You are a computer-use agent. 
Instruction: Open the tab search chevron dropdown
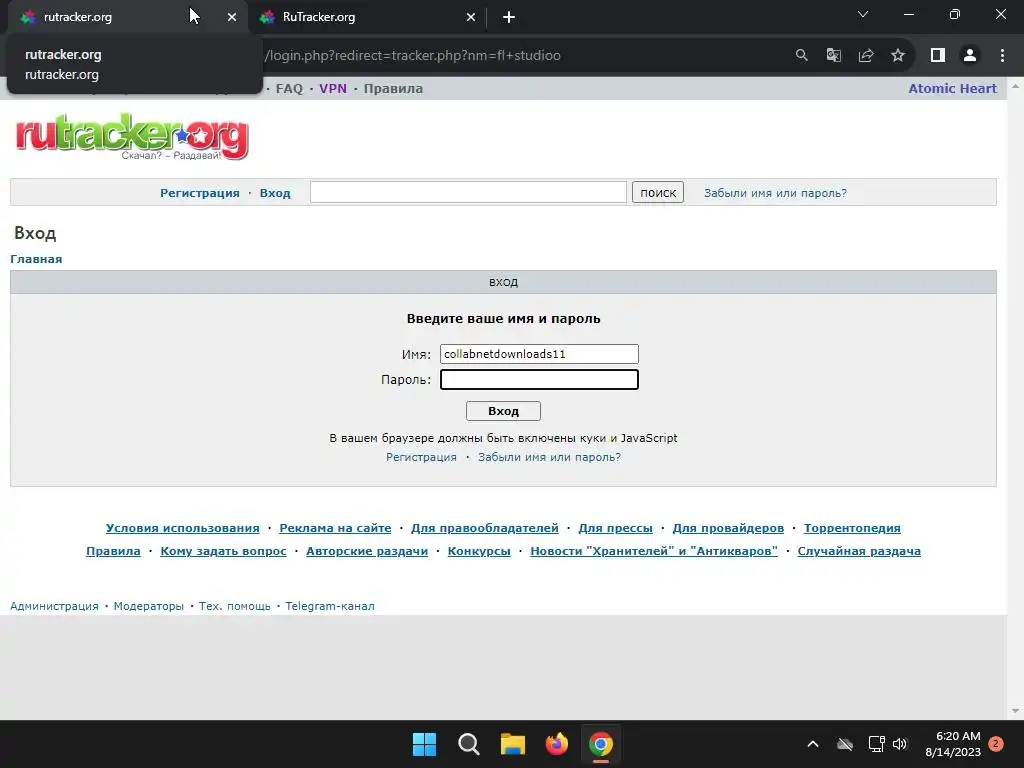[x=863, y=14]
